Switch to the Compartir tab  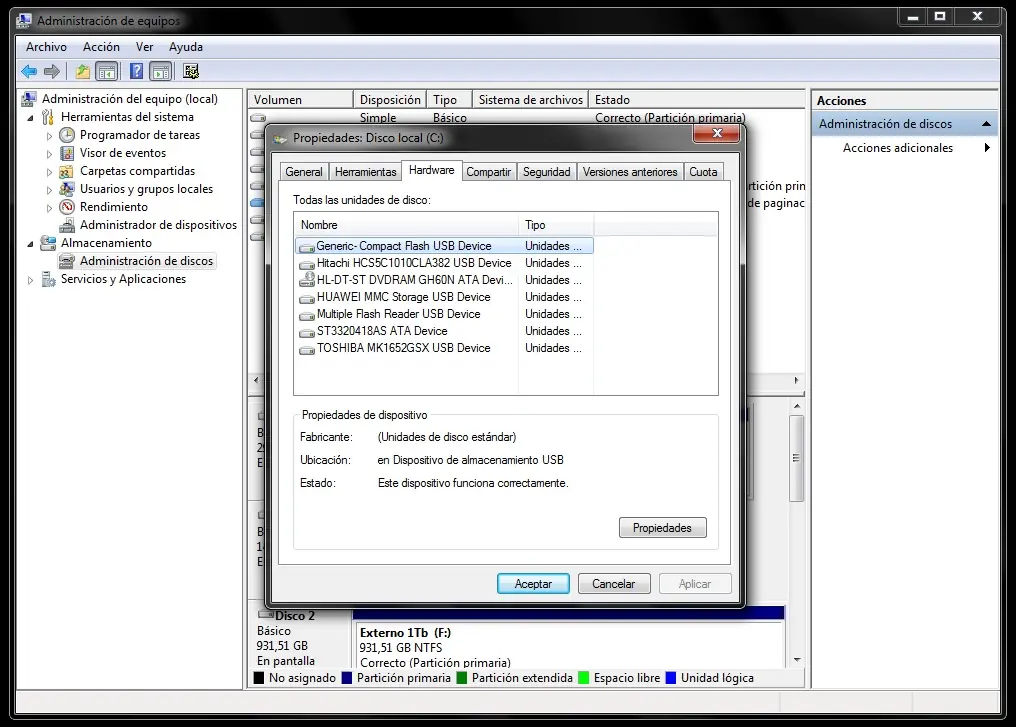pyautogui.click(x=489, y=172)
